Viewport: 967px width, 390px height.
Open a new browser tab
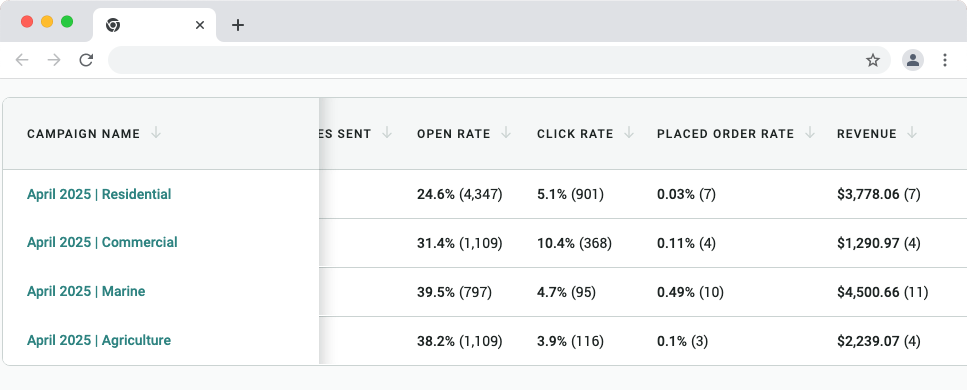pos(238,25)
